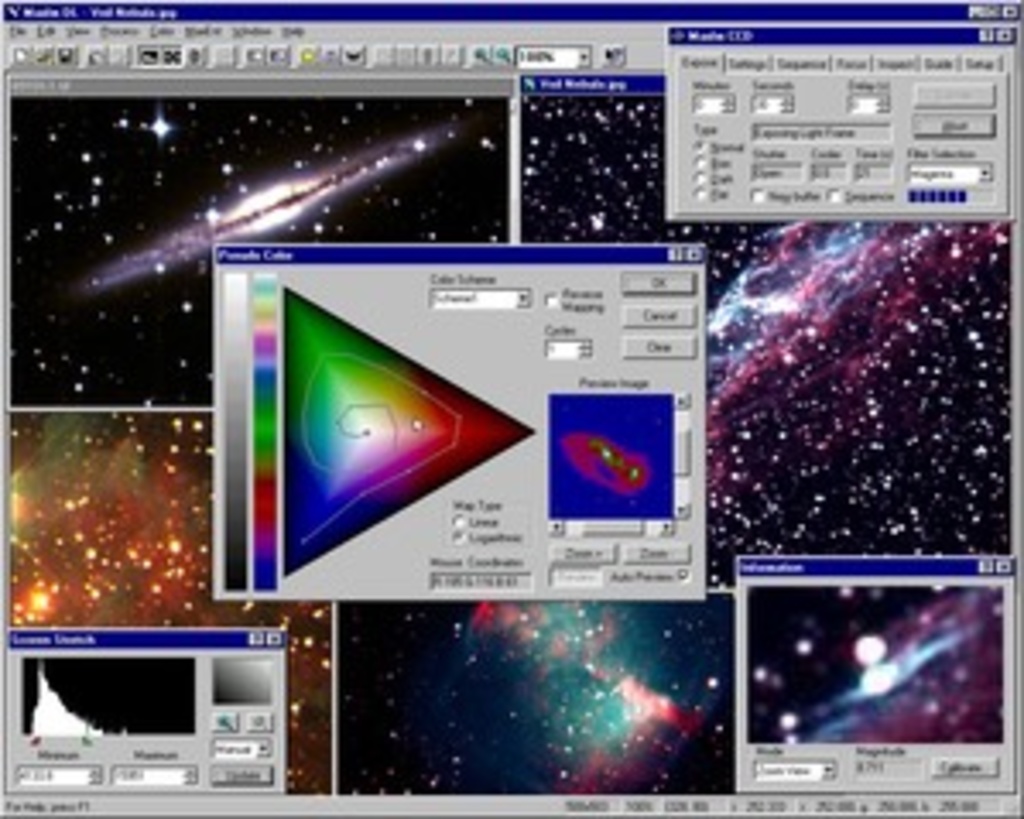Open the Screen Stretch magnifier tool

(x=225, y=722)
